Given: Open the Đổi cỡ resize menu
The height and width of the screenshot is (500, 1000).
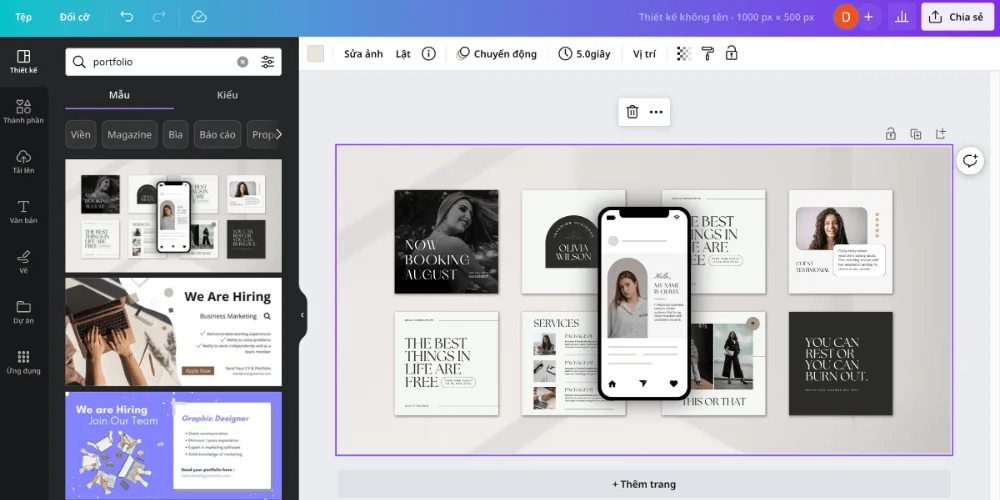Looking at the screenshot, I should 75,17.
